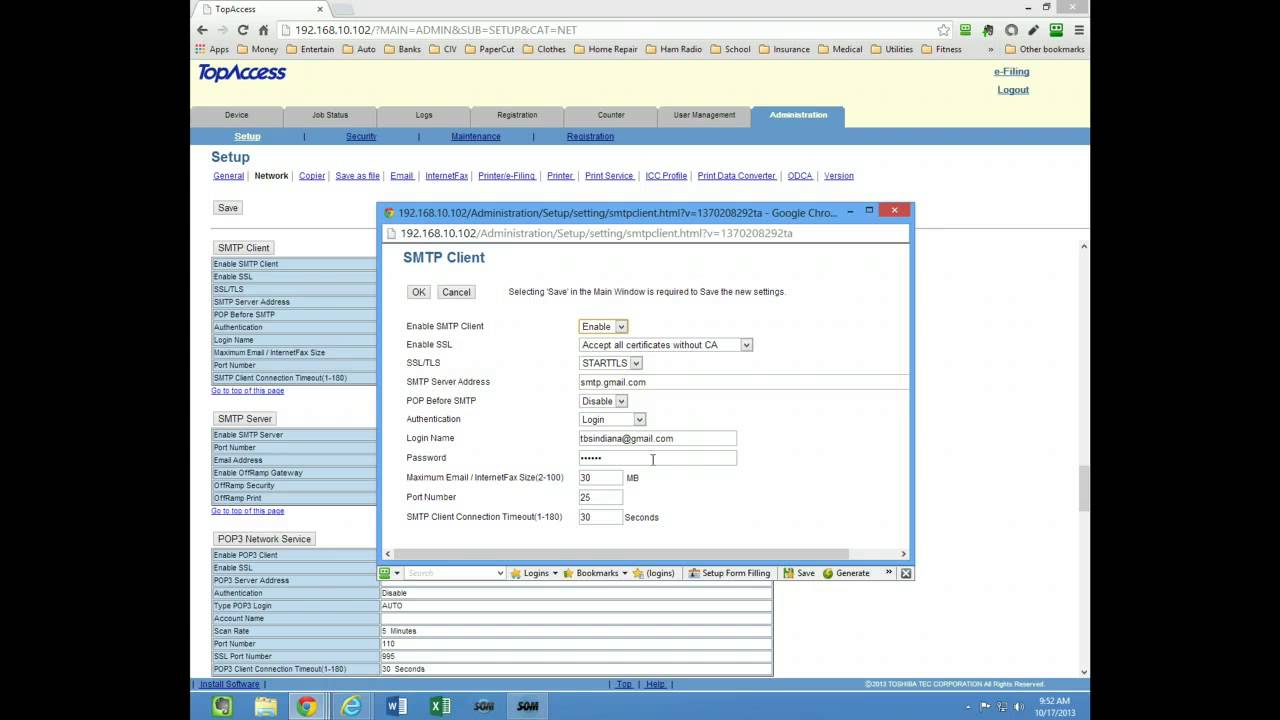1280x720 pixels.
Task: Open the Authentication Login dropdown
Action: click(x=612, y=419)
